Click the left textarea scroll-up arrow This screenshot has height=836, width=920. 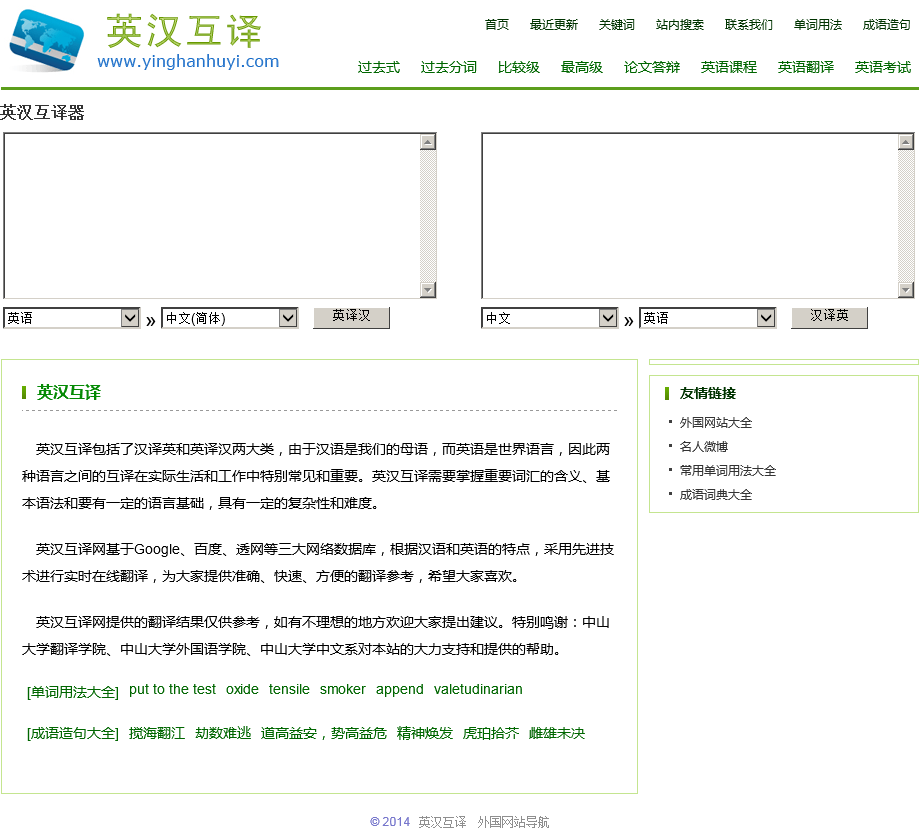pos(428,142)
